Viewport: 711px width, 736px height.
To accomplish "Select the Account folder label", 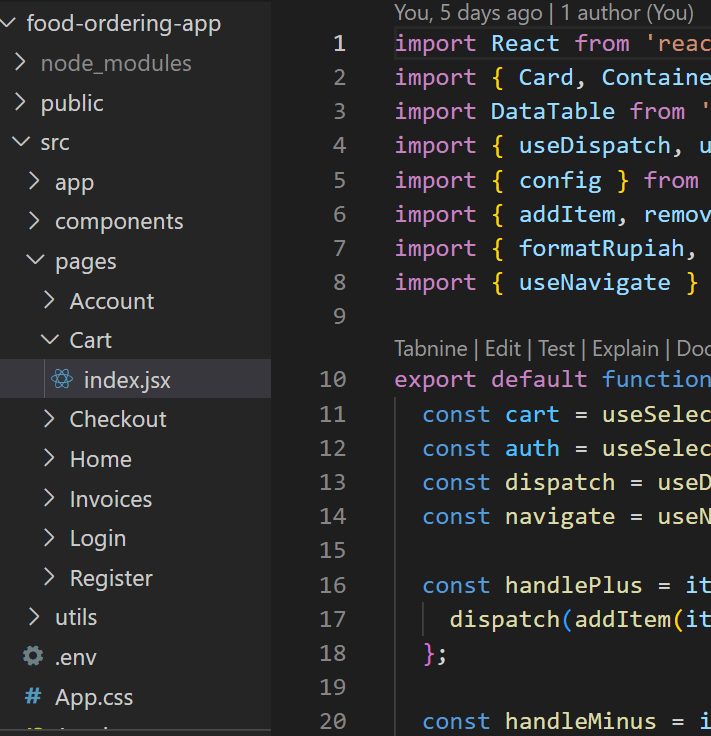I will (x=112, y=301).
